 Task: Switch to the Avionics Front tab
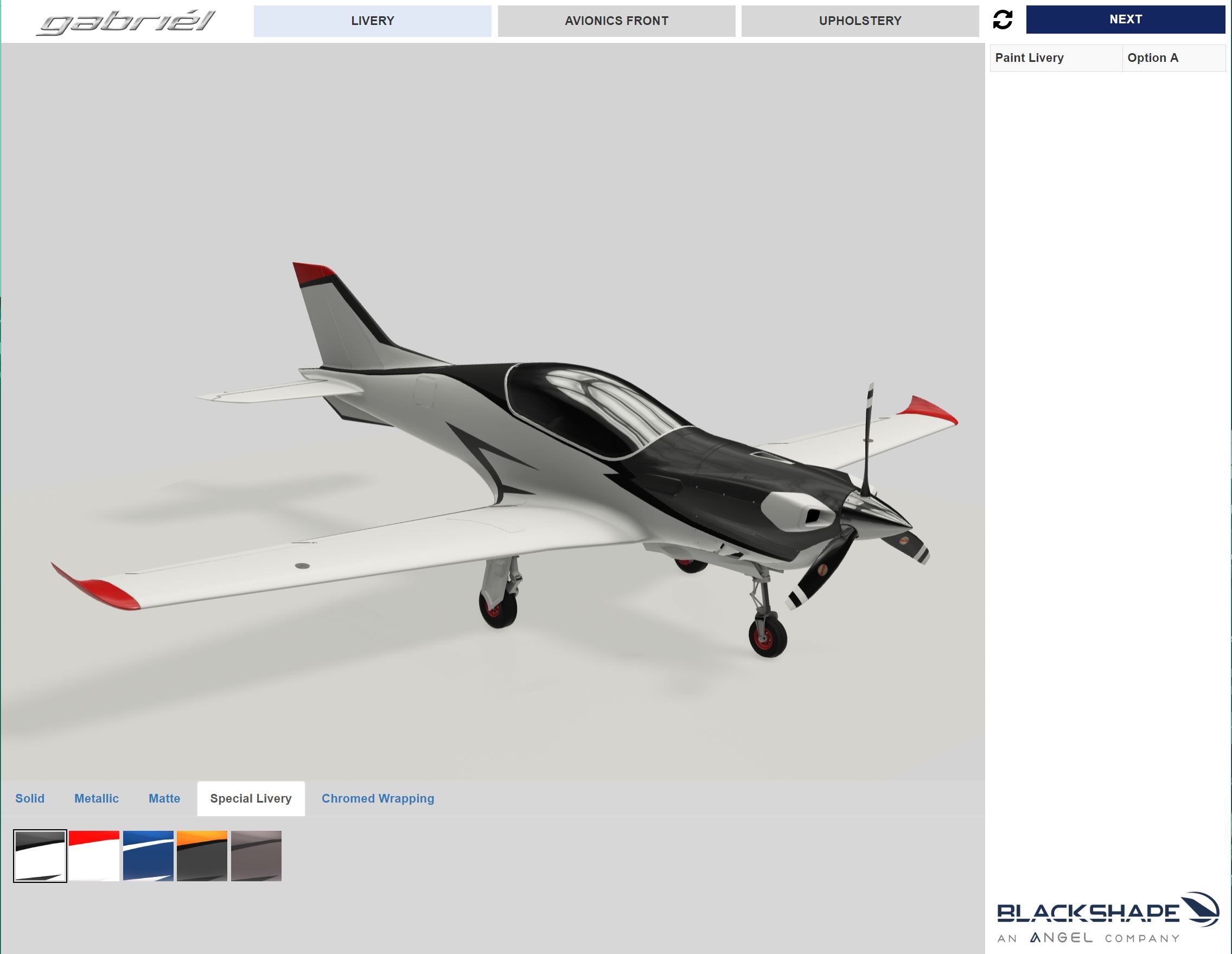(616, 19)
